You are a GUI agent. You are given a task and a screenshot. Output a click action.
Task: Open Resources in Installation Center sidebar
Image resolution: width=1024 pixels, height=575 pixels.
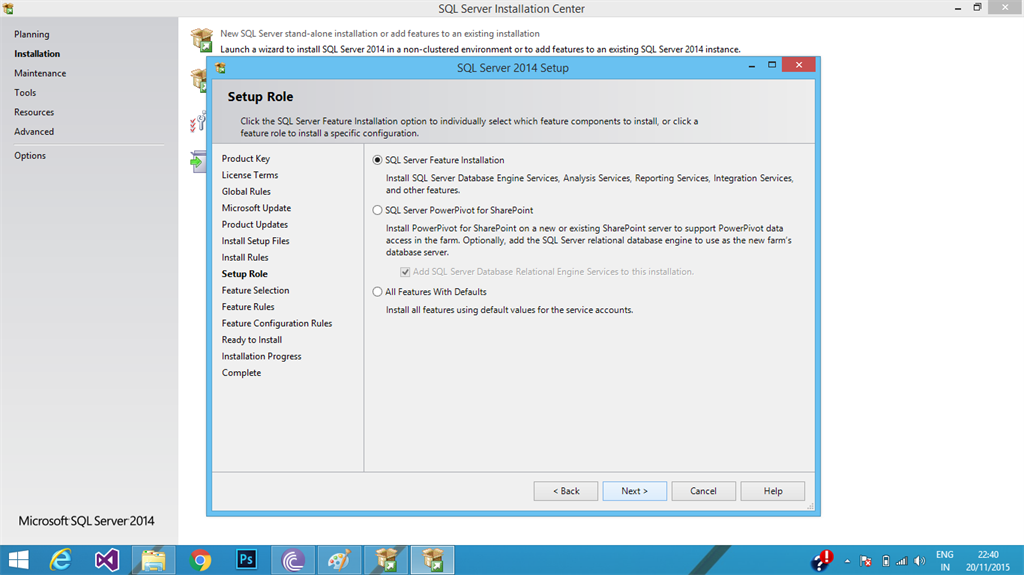[34, 112]
